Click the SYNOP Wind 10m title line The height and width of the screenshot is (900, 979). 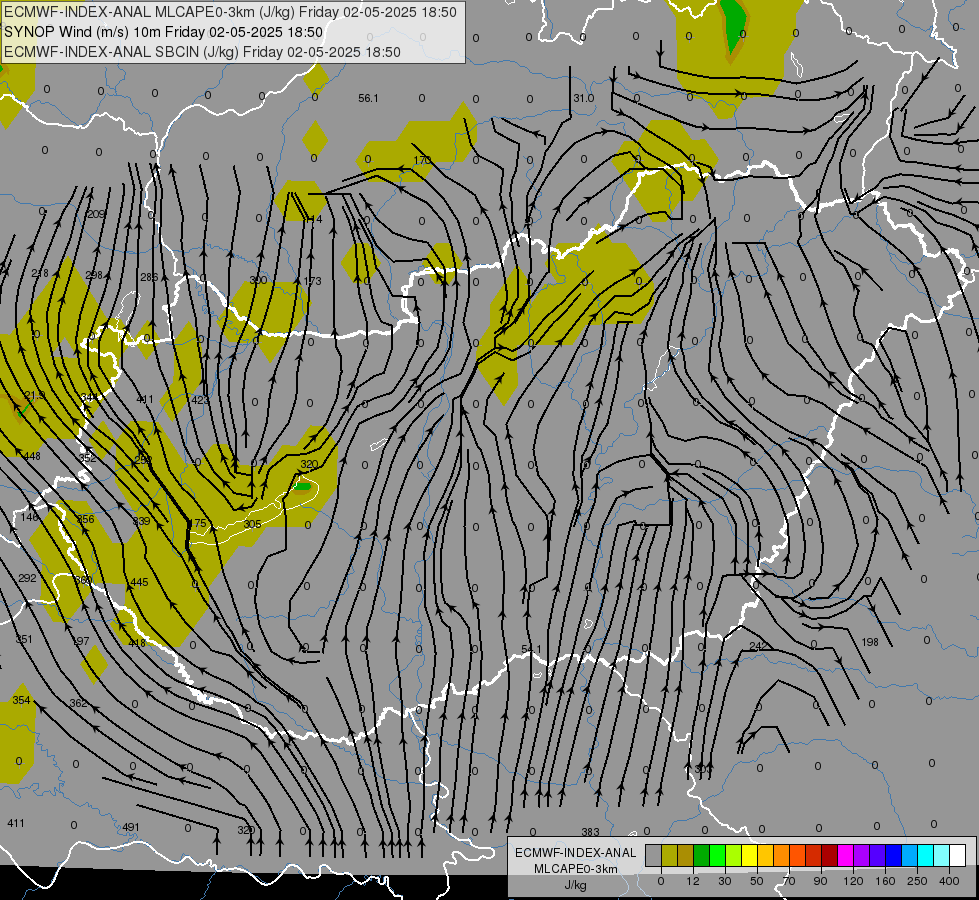coord(164,32)
